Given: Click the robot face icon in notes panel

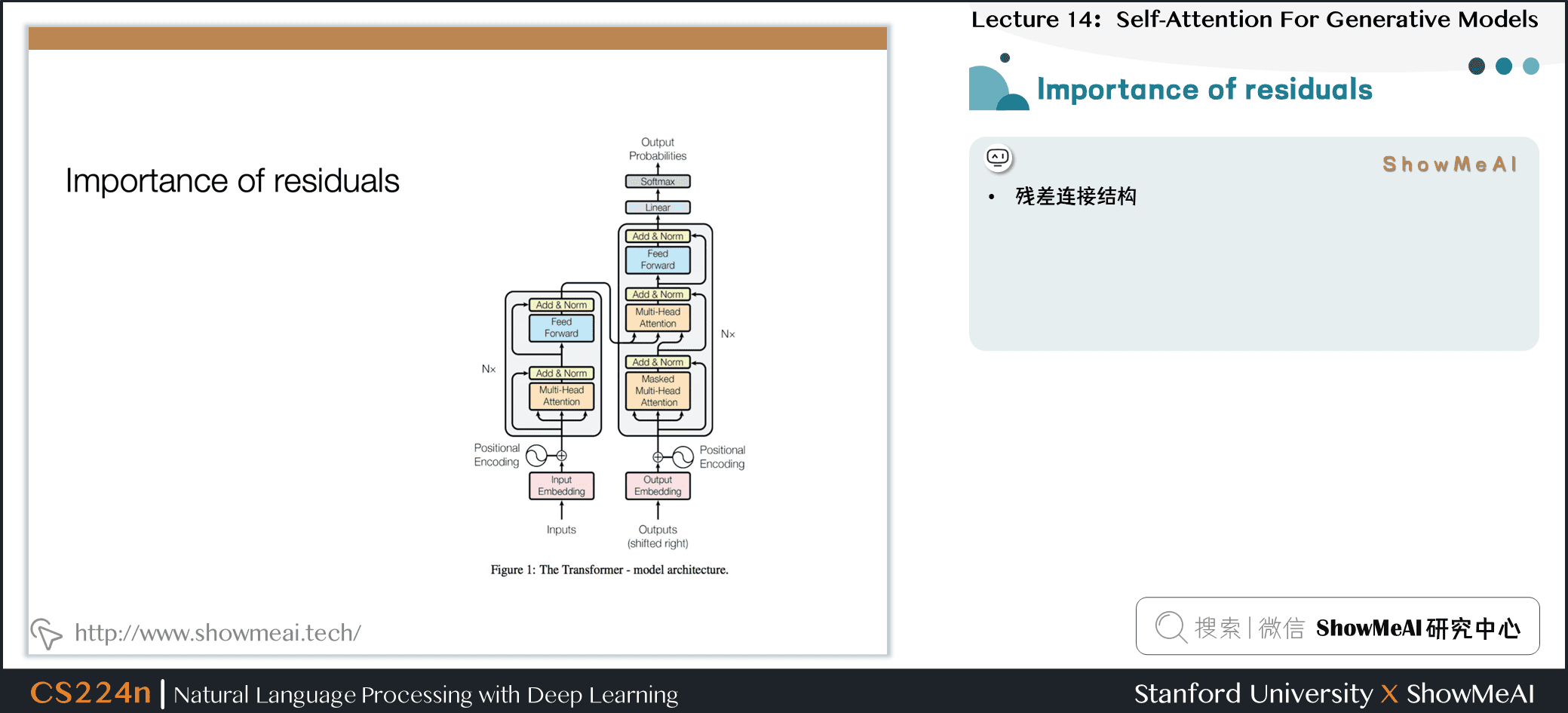Looking at the screenshot, I should (x=998, y=158).
